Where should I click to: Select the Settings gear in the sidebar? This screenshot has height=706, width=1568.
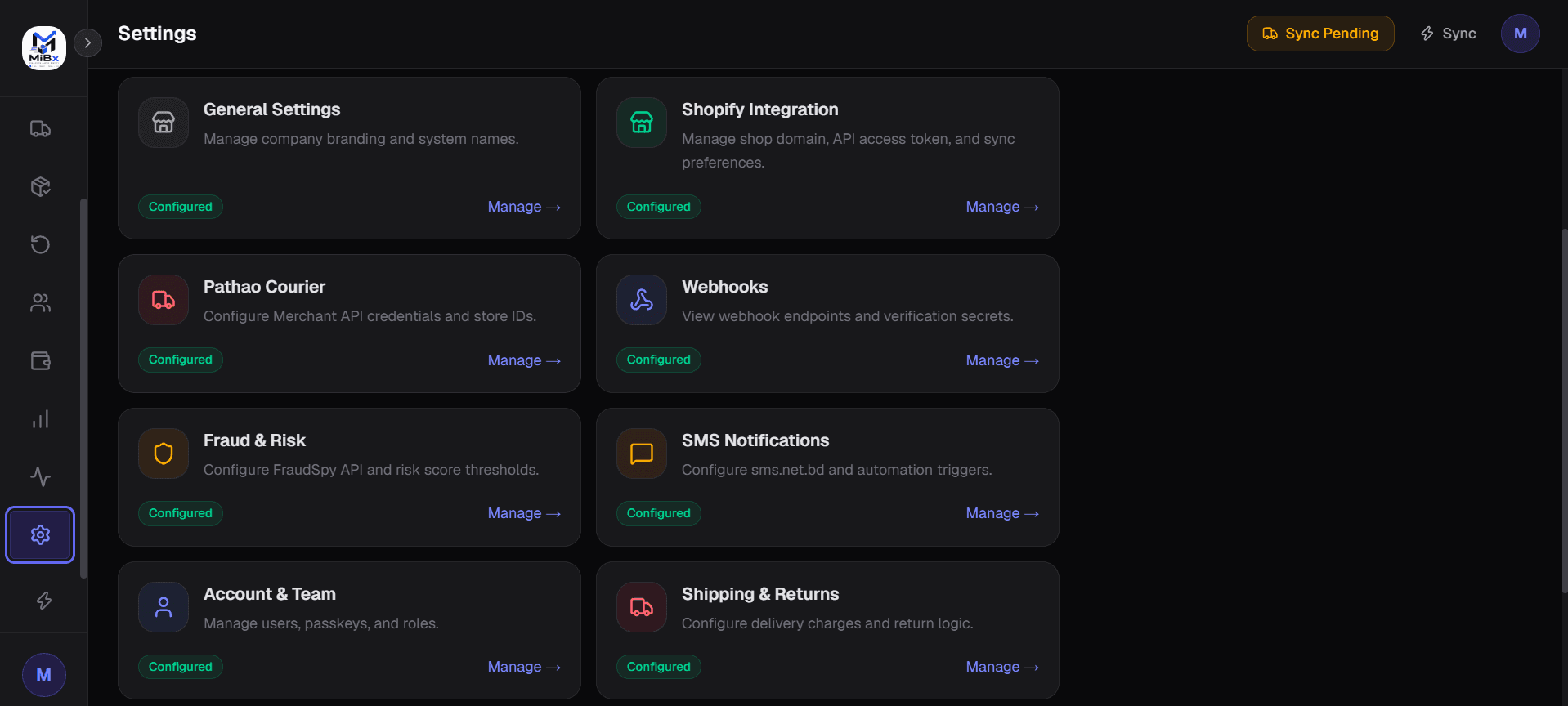click(x=40, y=534)
